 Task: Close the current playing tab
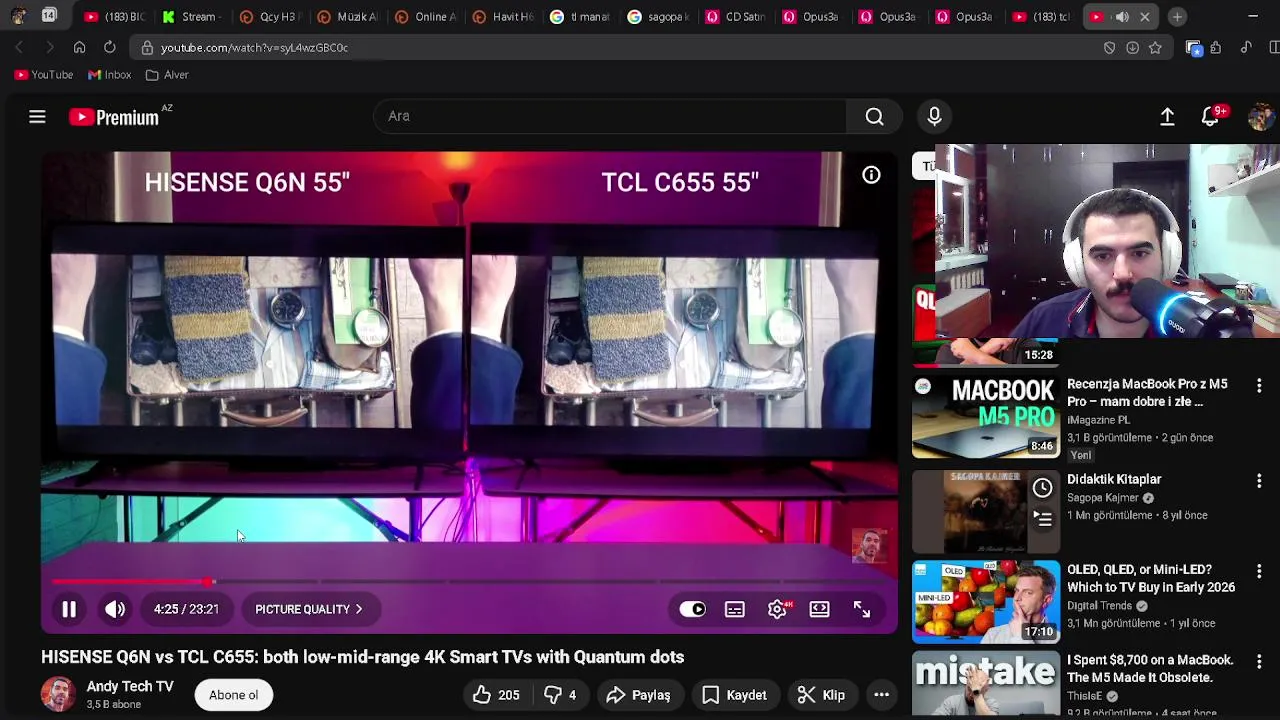coord(1145,17)
